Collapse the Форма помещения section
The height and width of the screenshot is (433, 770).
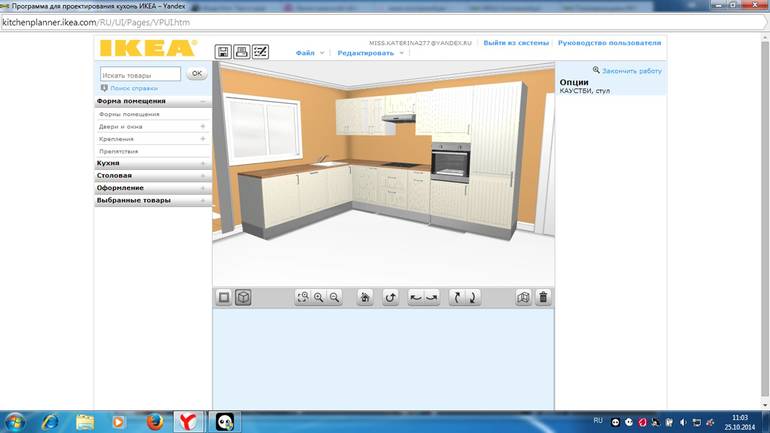coord(203,101)
